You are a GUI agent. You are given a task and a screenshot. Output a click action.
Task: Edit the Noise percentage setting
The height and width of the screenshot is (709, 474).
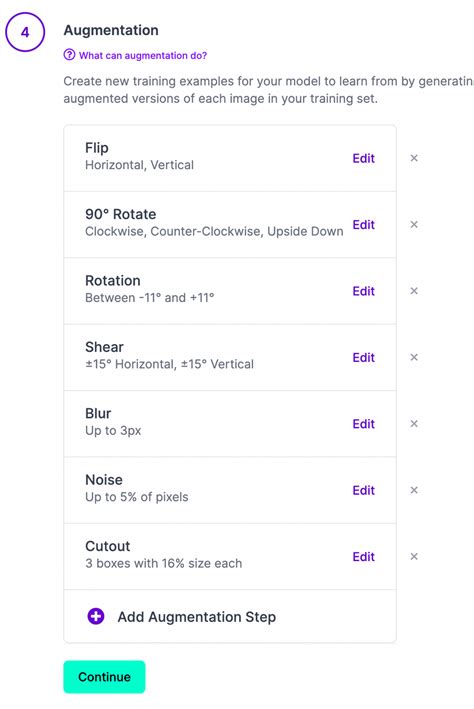point(364,490)
